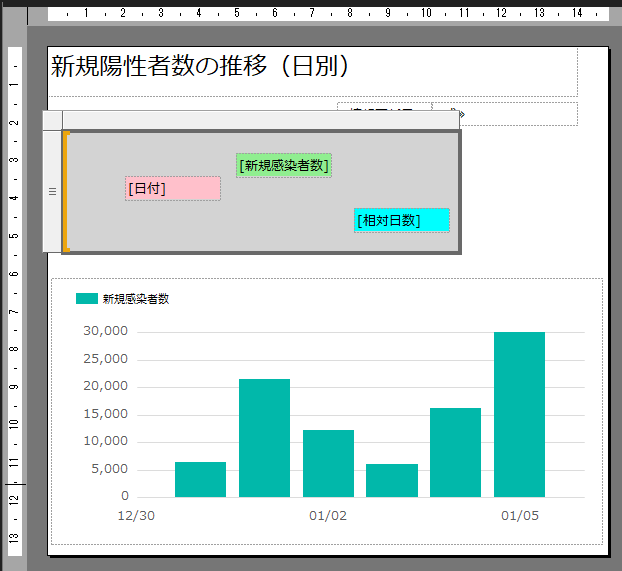Viewport: 622px width, 571px height.
Task: Select the shortest bar right of 01/02
Action: [391, 480]
